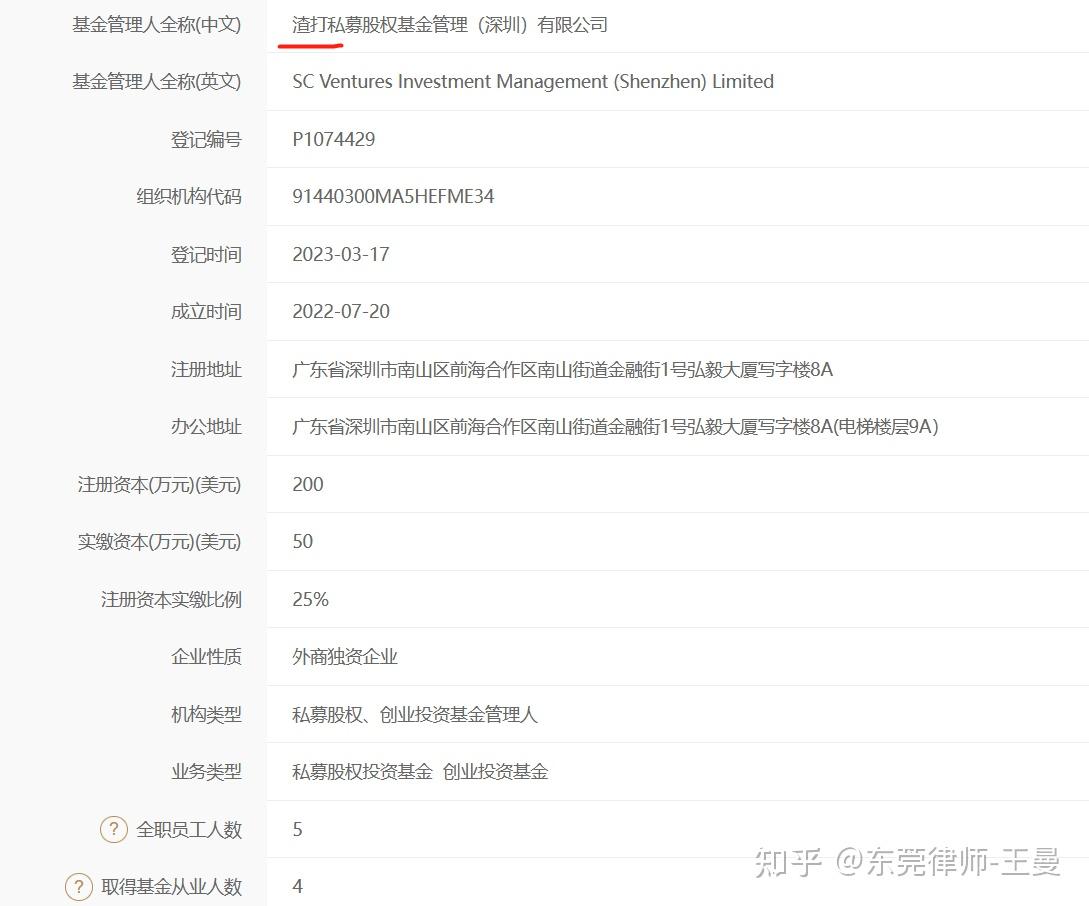This screenshot has height=906, width=1089.
Task: Click enterprise nature 外商独资企业
Action: click(345, 657)
